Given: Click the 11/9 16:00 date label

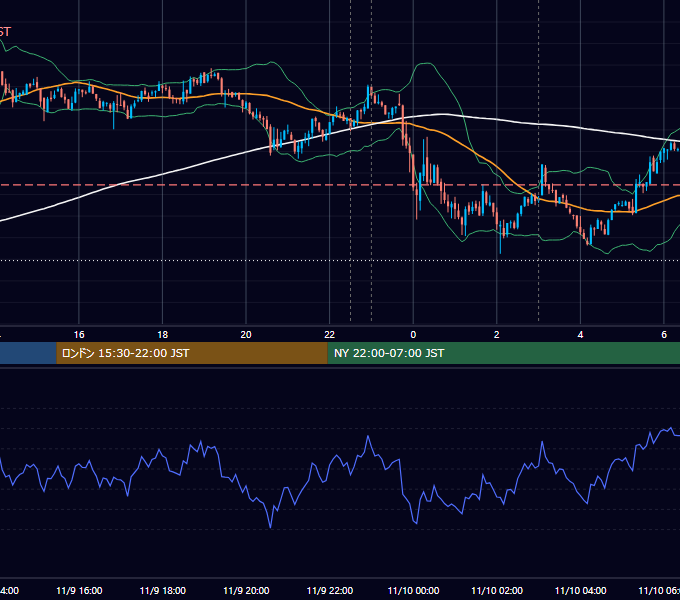Looking at the screenshot, I should pos(79,590).
